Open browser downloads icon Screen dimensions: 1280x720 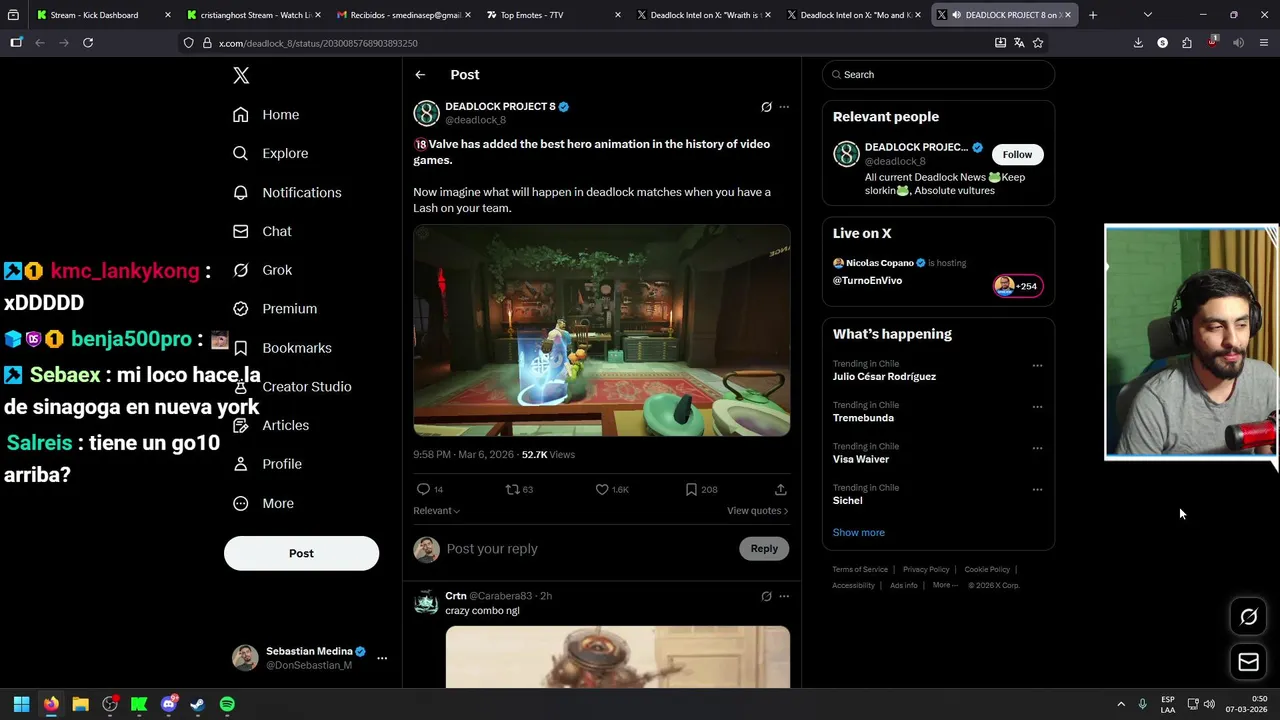click(x=1138, y=43)
